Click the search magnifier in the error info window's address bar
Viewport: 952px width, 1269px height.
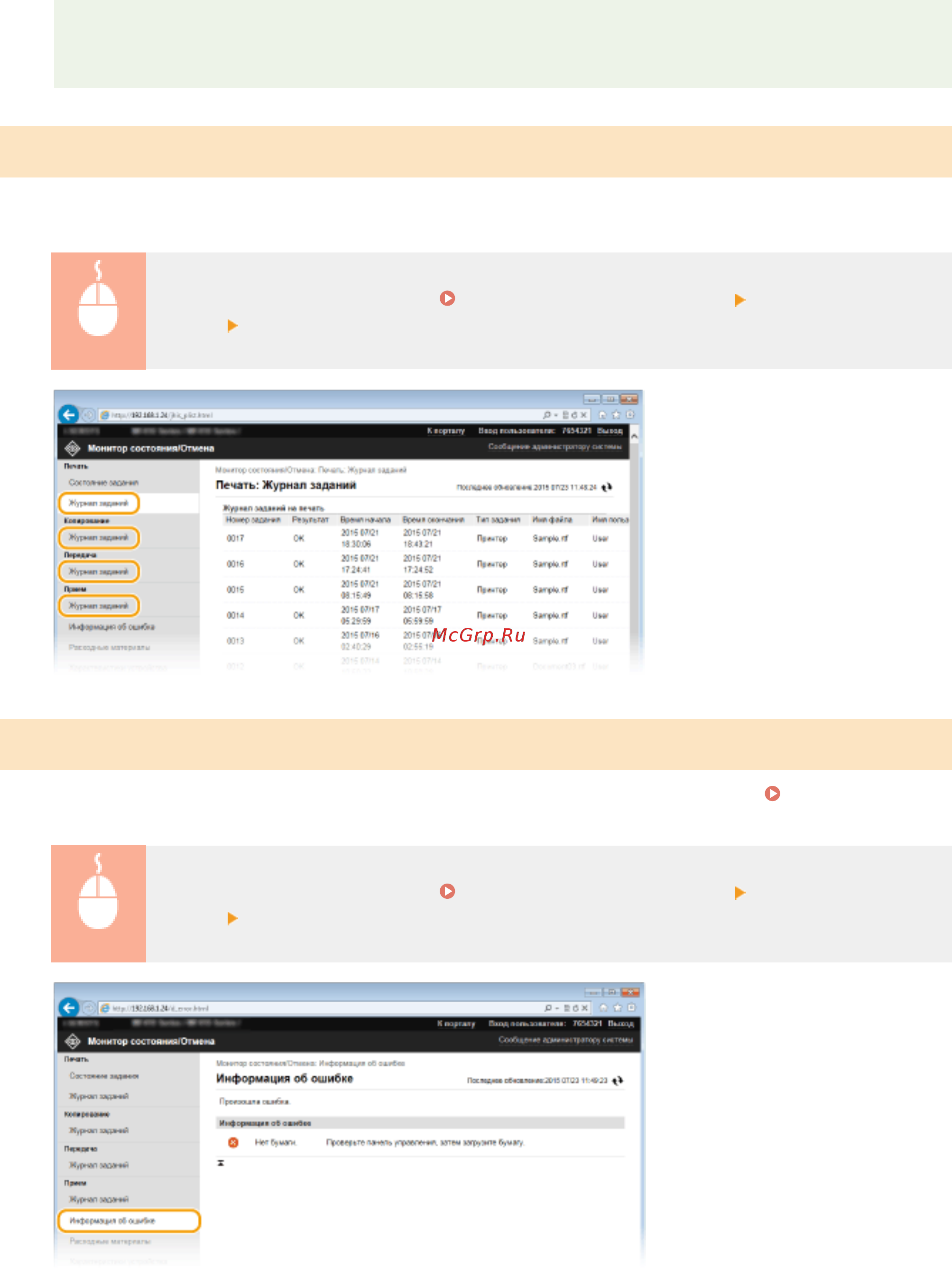548,1008
